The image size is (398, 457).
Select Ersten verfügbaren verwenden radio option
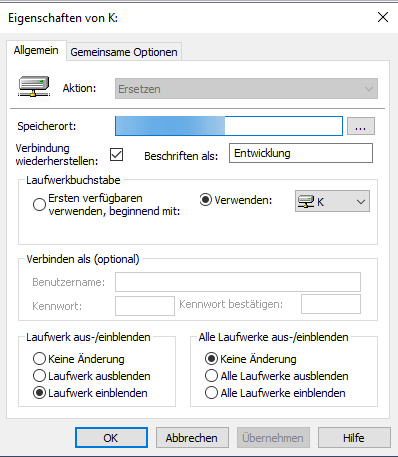coord(39,204)
